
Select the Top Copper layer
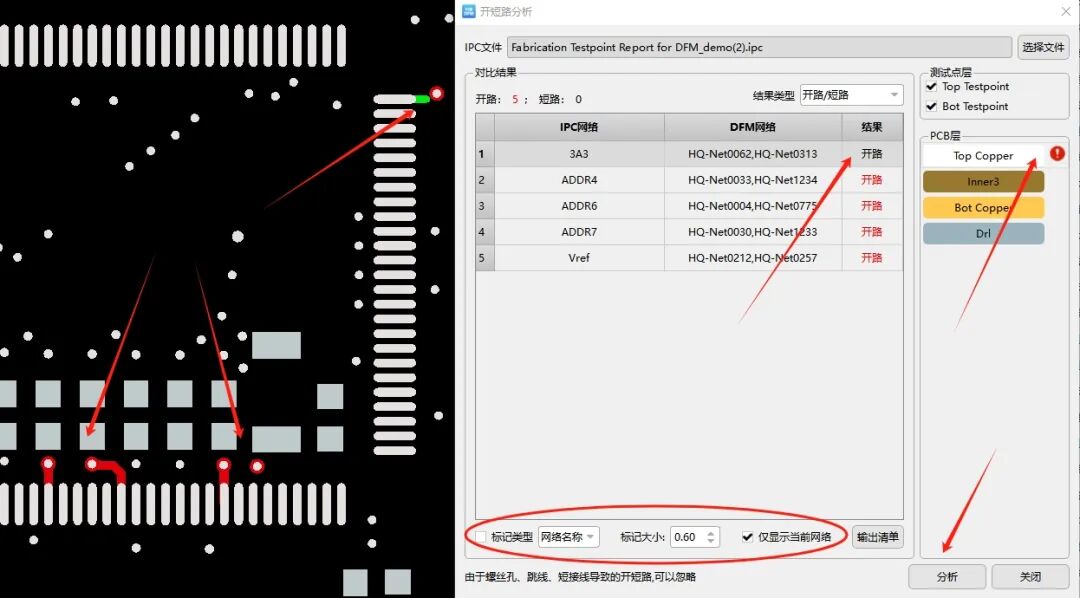(983, 156)
